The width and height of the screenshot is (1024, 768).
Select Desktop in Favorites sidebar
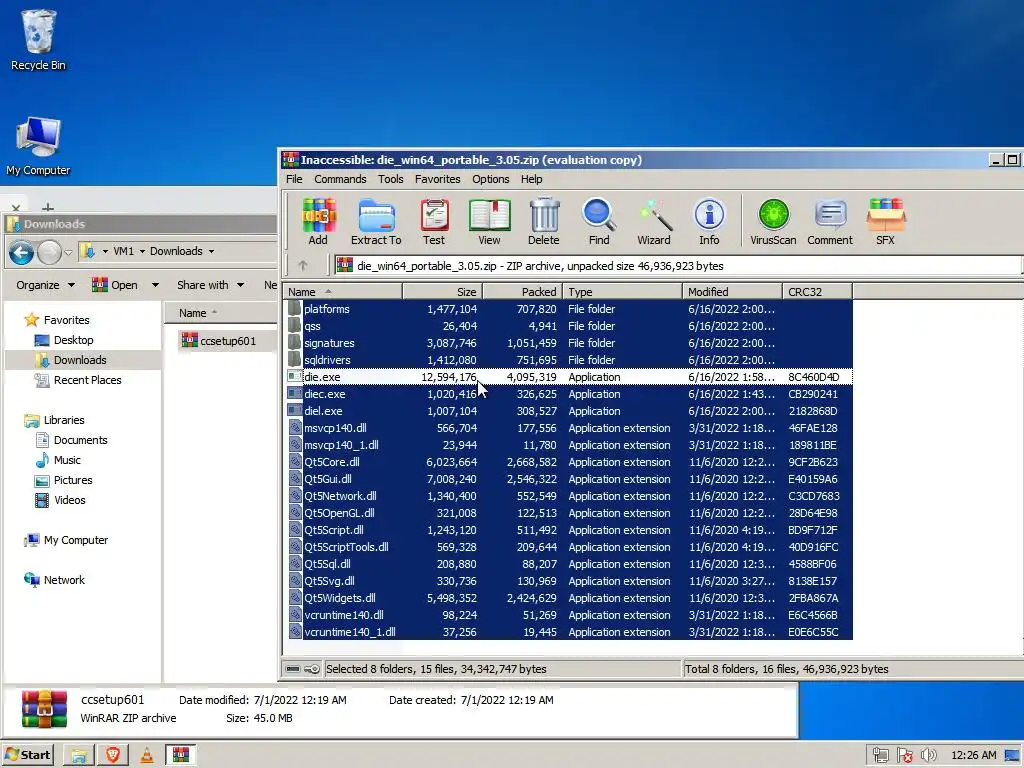[73, 340]
